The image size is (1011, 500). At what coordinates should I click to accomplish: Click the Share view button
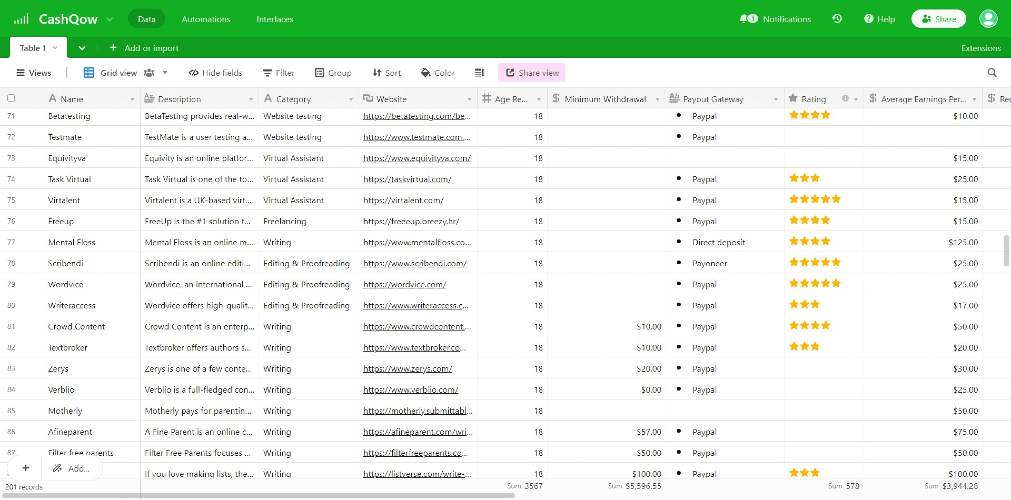tap(531, 73)
